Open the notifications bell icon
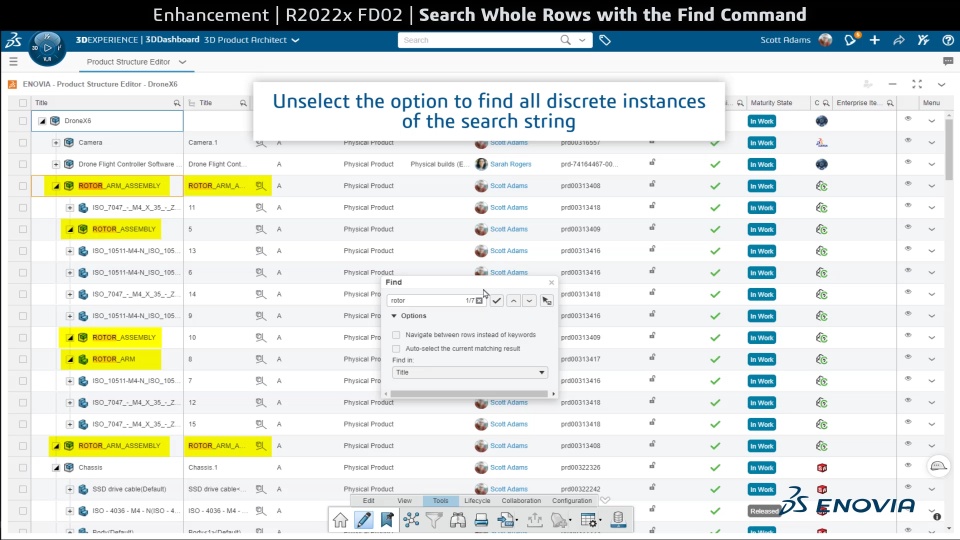The width and height of the screenshot is (960, 540). click(850, 40)
